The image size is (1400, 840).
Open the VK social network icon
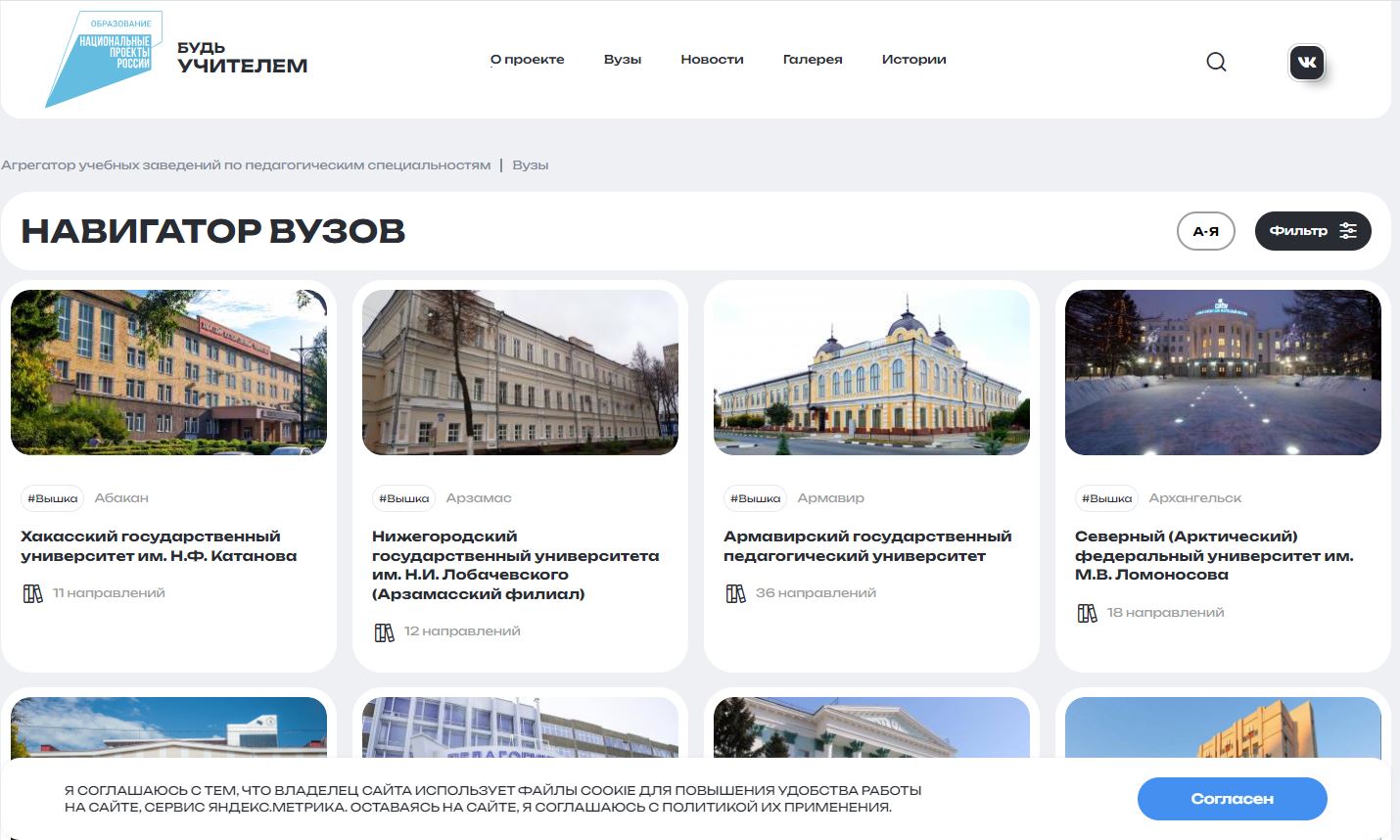click(x=1307, y=63)
